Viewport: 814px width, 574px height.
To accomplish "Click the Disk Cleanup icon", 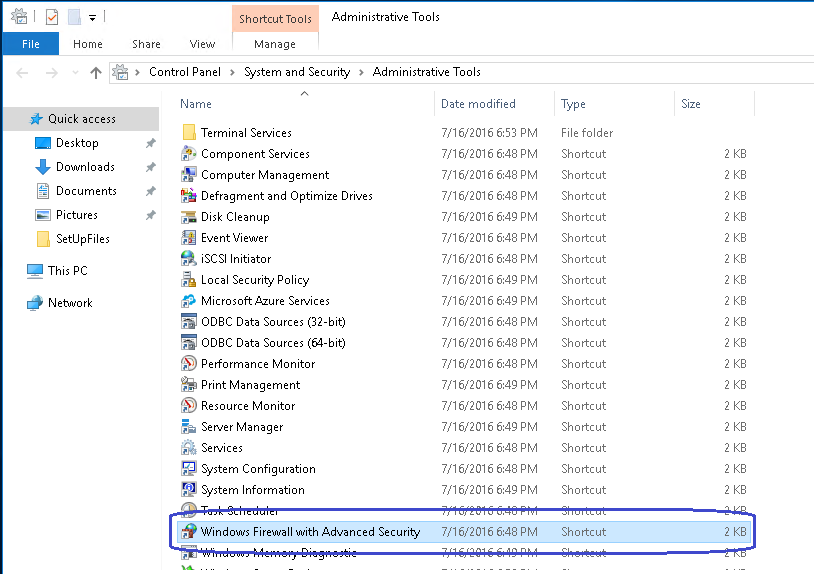I will (x=188, y=217).
